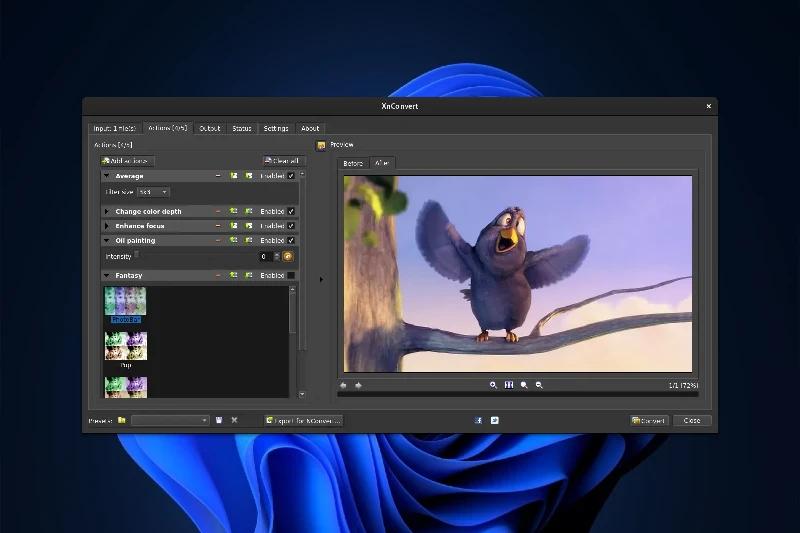Disable the Average action checkbox
Viewport: 800px width, 533px height.
(x=291, y=176)
